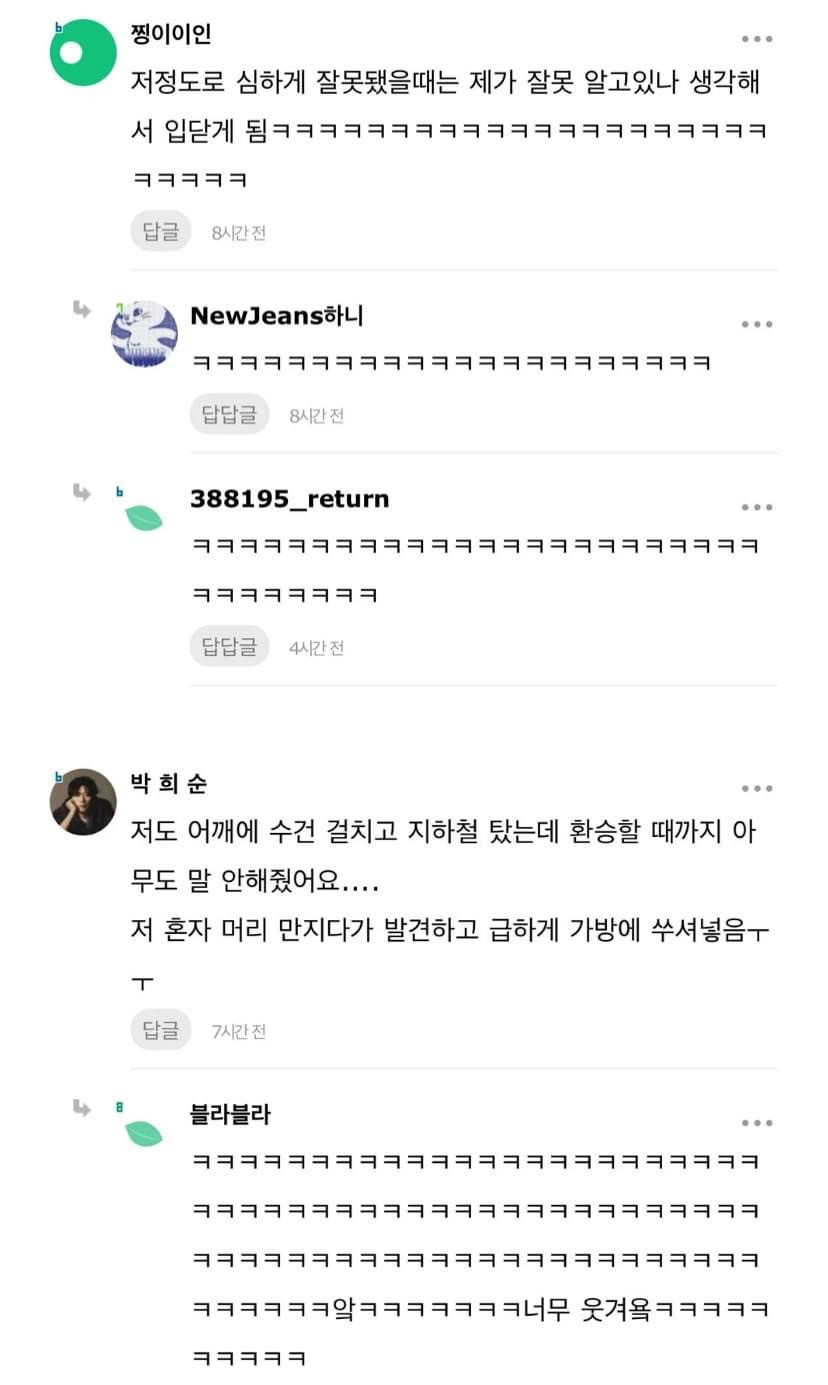
Task: Click 답글 under 박 희 순's comment
Action: [160, 1029]
